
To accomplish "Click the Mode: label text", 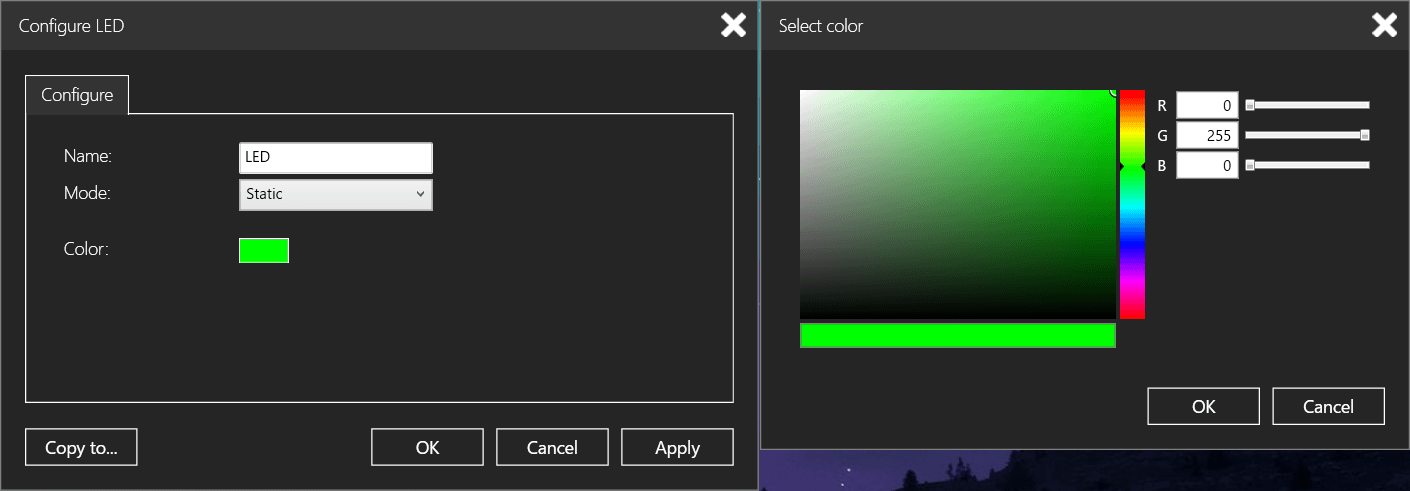I will coord(87,193).
